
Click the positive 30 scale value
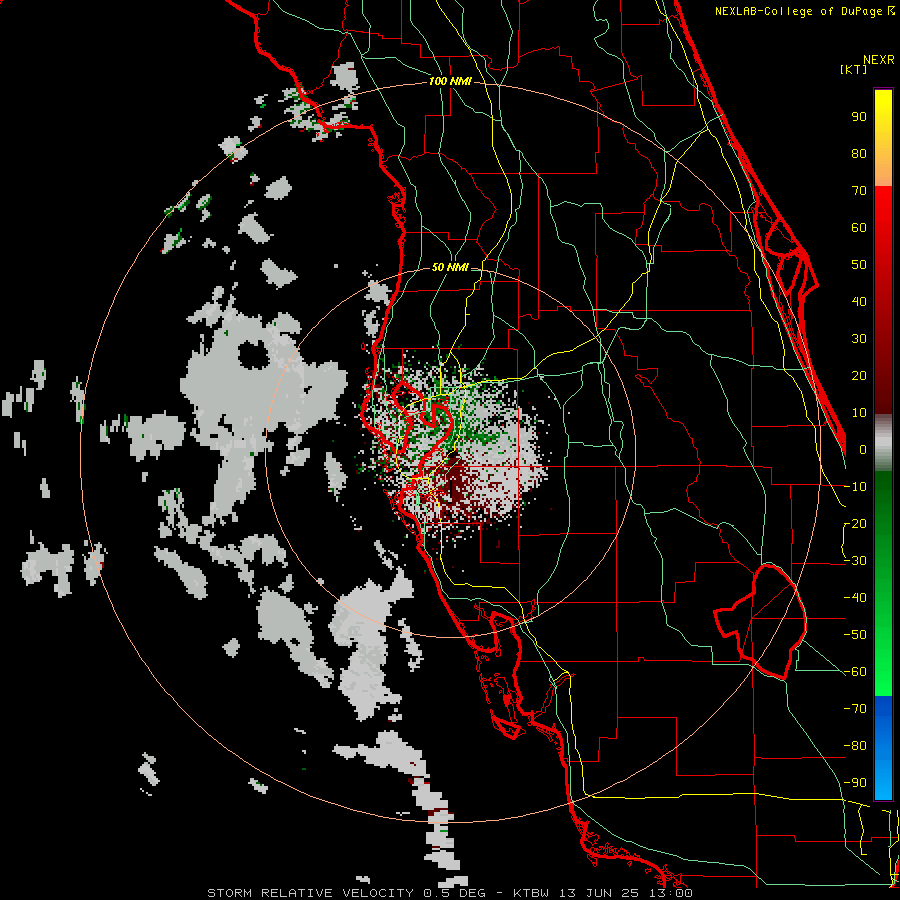[859, 339]
